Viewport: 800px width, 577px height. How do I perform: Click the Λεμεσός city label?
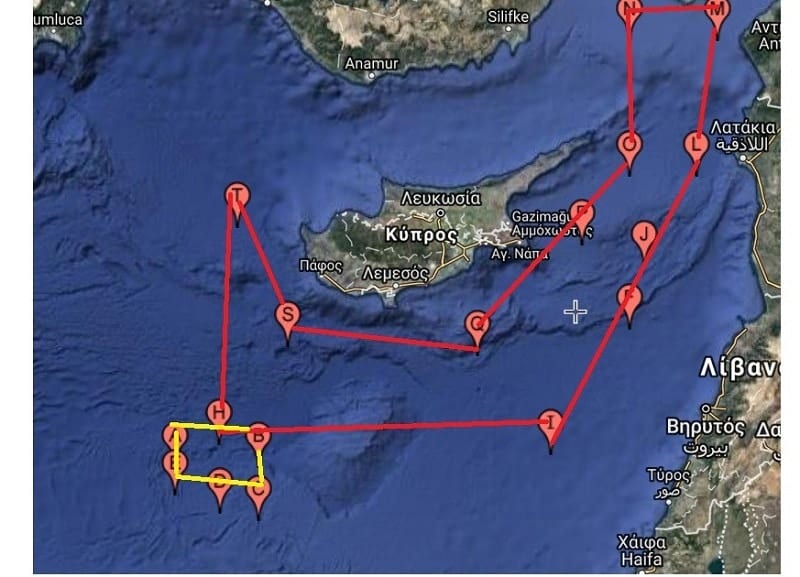point(396,274)
